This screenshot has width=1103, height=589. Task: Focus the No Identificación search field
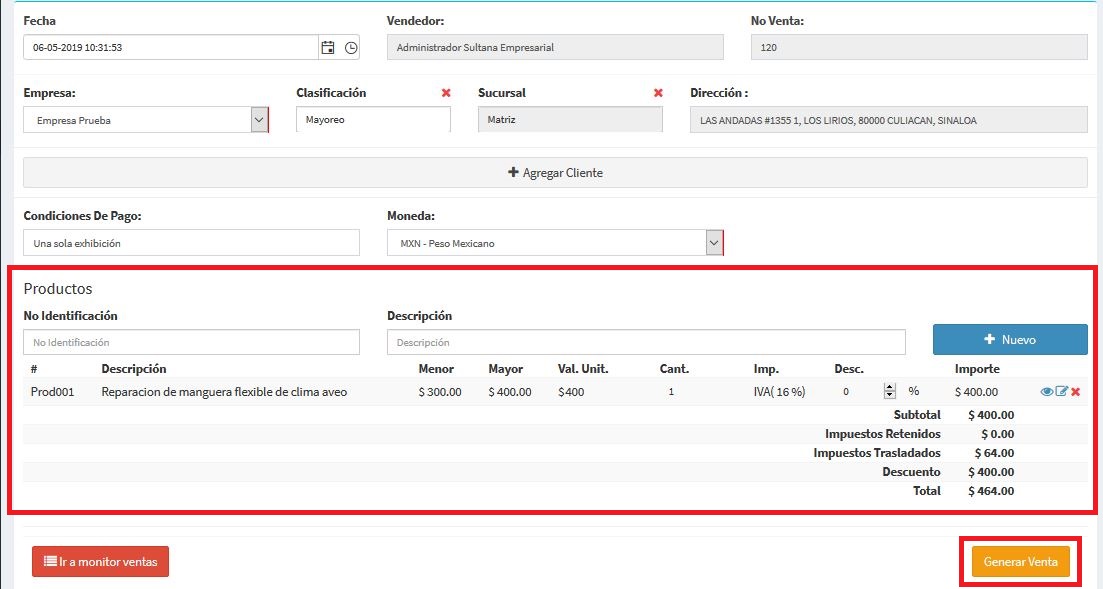pyautogui.click(x=191, y=342)
